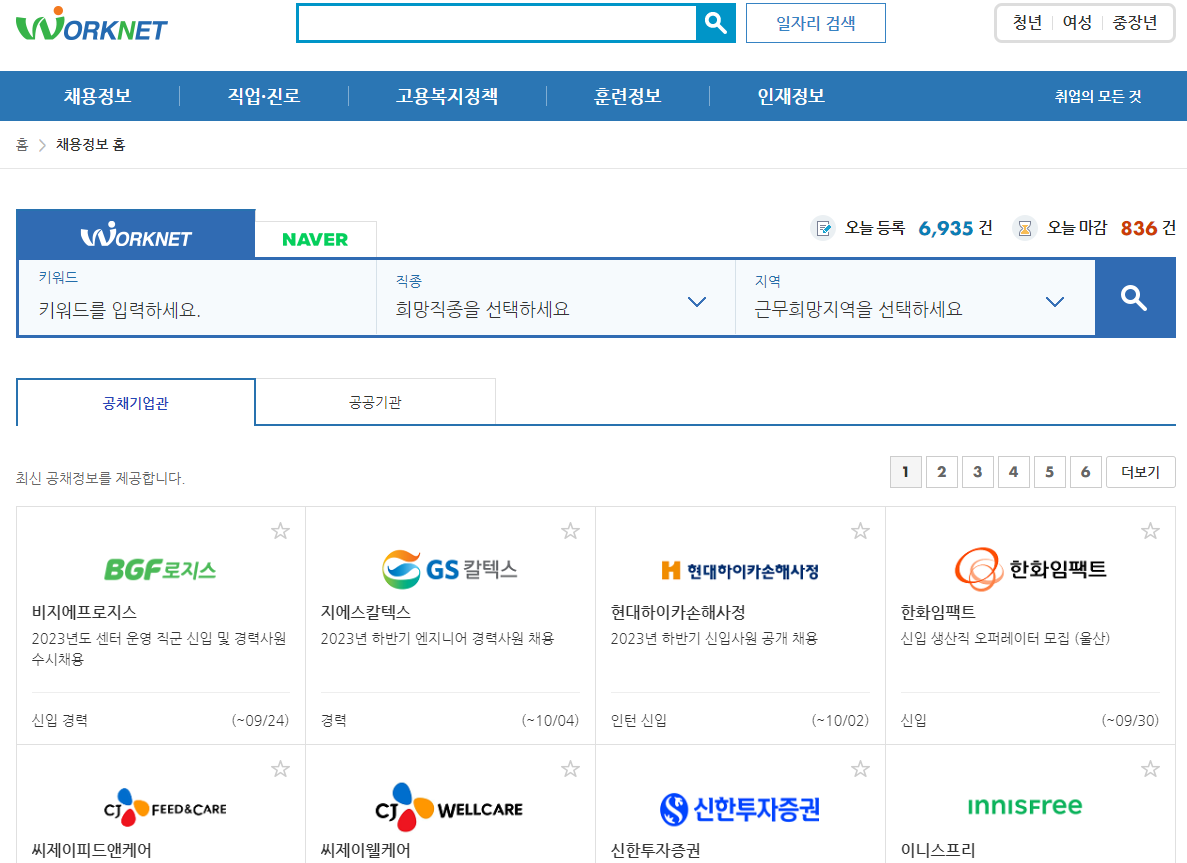
Task: Go to page 2 of listings
Action: pyautogui.click(x=942, y=472)
